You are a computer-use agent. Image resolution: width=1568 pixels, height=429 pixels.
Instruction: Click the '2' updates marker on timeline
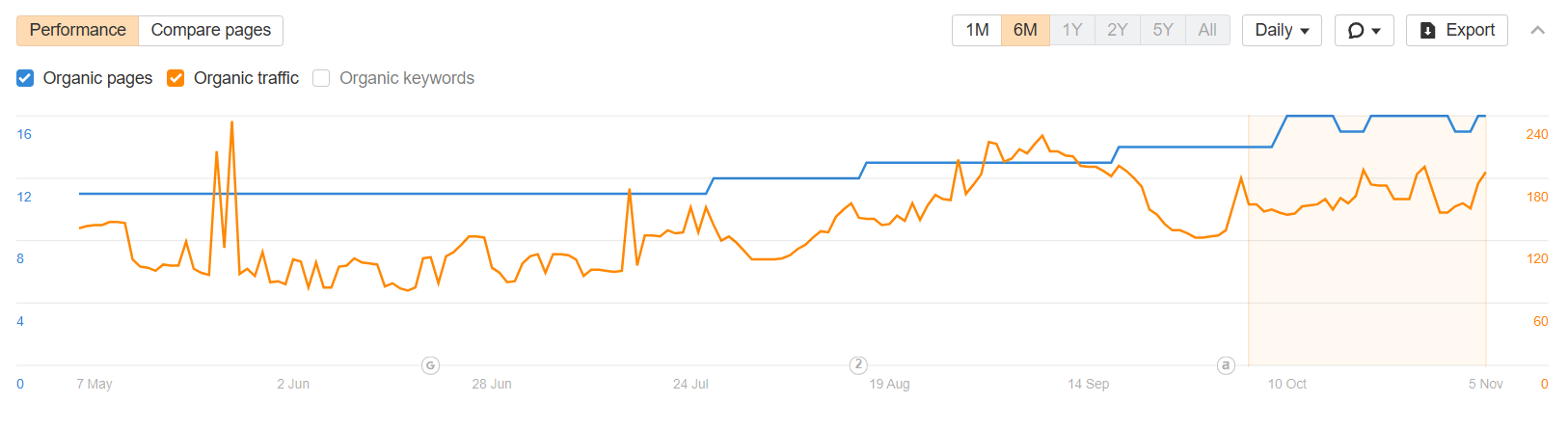(858, 365)
